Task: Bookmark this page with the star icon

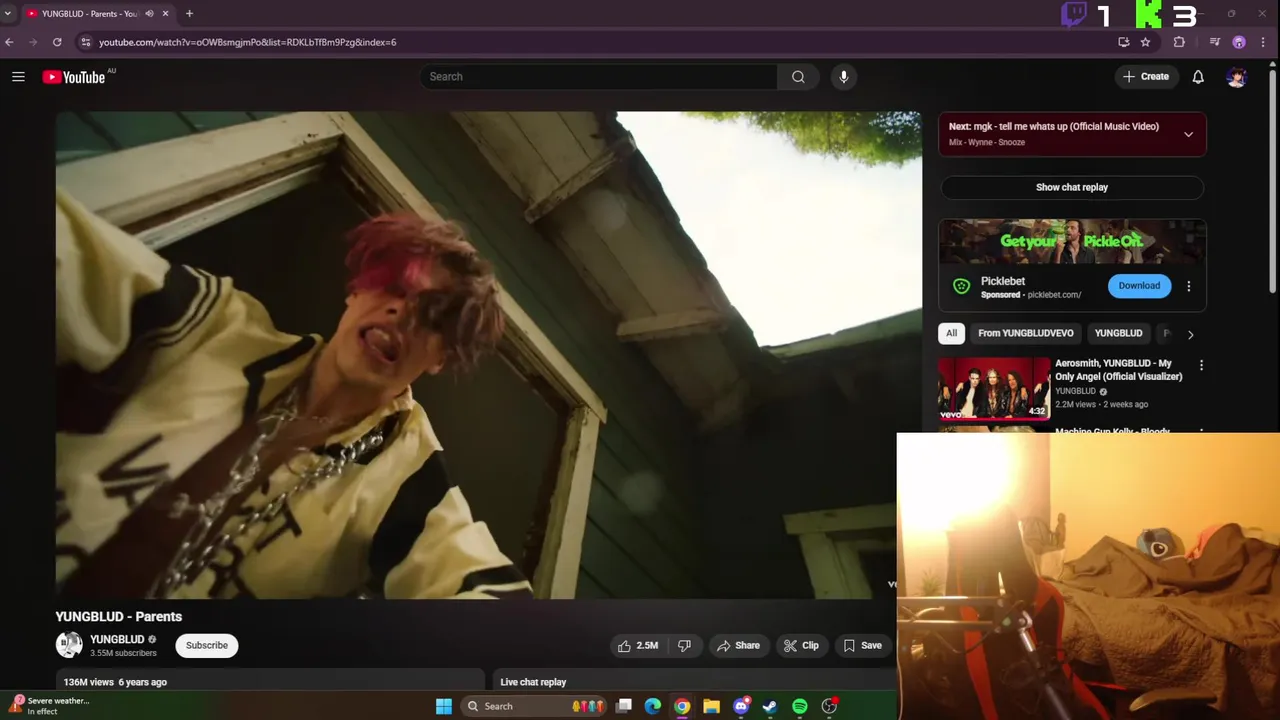Action: pyautogui.click(x=1145, y=42)
